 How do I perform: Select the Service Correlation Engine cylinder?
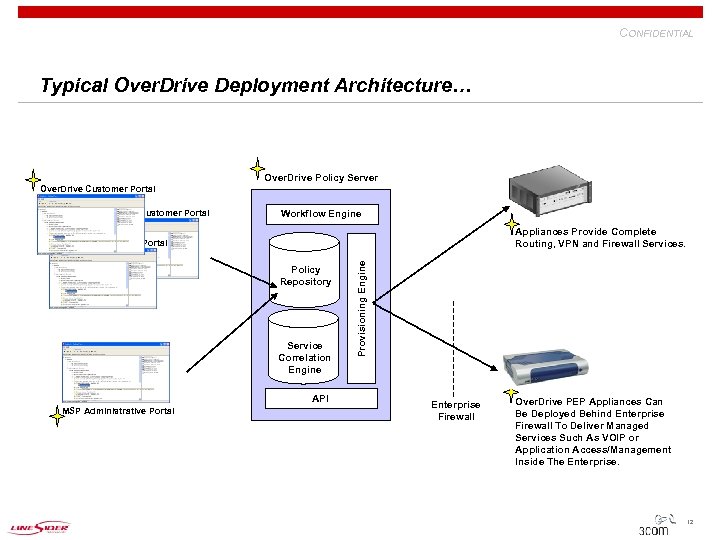(304, 347)
